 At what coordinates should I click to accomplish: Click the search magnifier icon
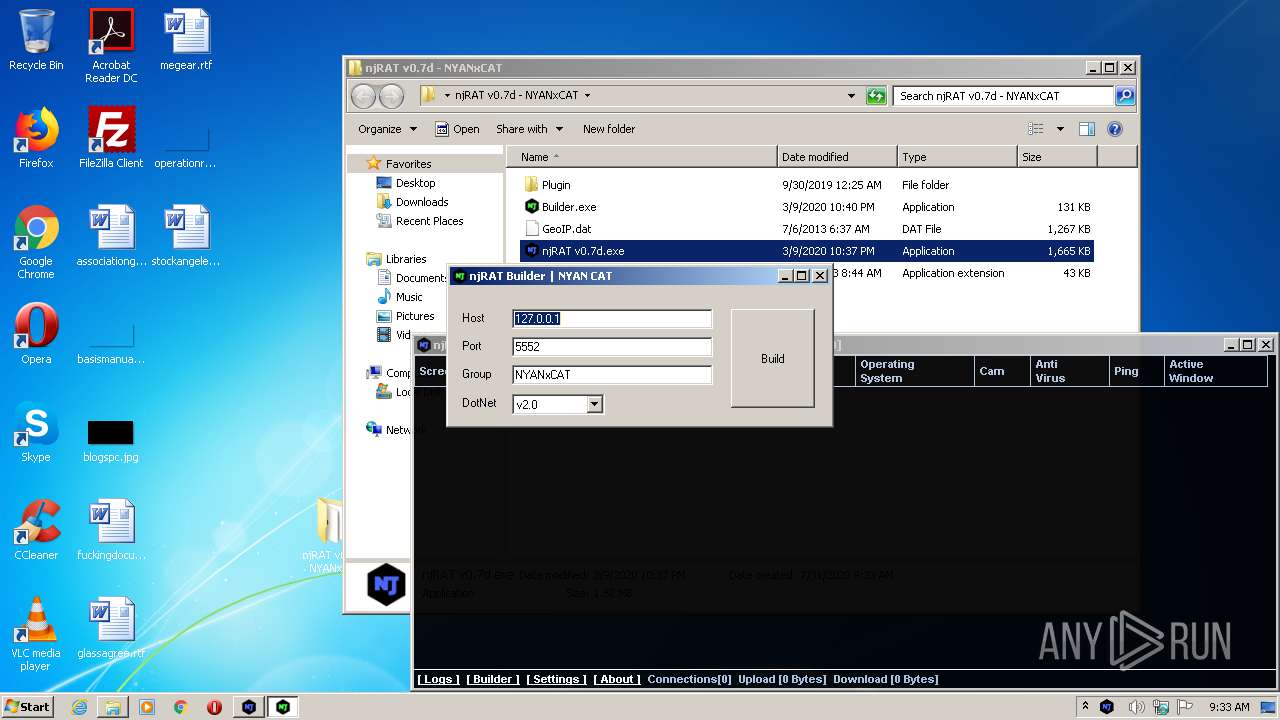tap(1125, 96)
